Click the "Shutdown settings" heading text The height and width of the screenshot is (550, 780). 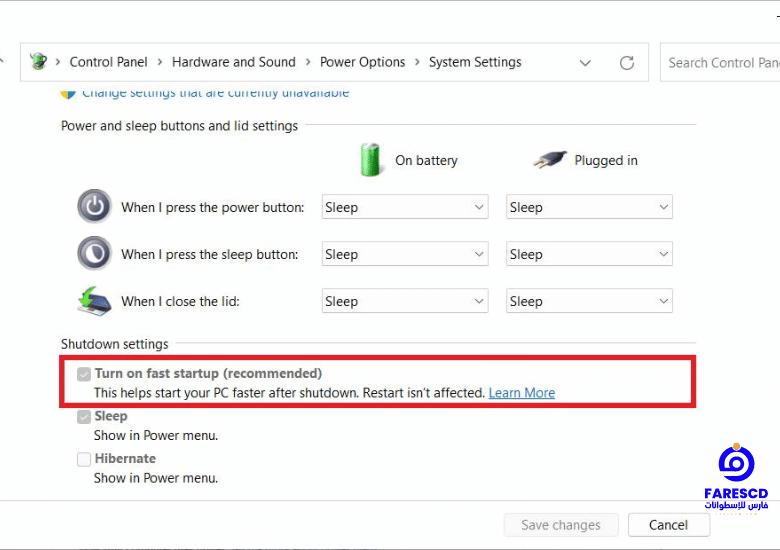click(114, 344)
